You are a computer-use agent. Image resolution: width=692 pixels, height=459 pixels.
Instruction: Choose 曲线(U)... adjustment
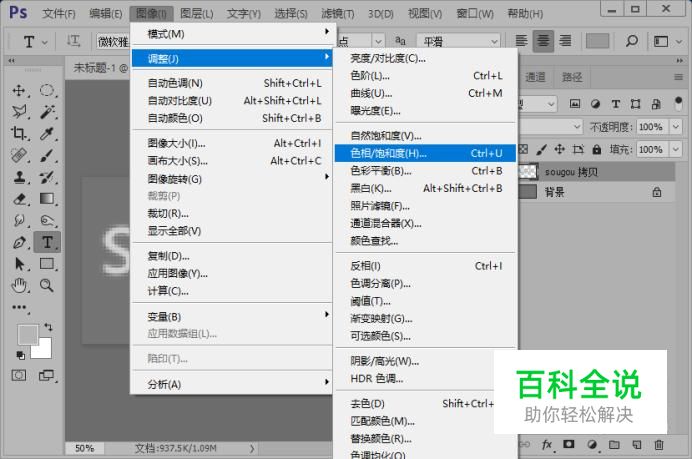[x=425, y=93]
